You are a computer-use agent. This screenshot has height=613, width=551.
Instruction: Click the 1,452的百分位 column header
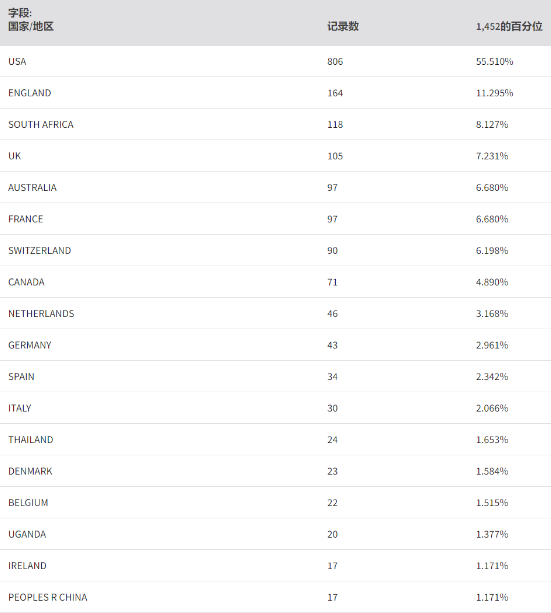pyautogui.click(x=509, y=26)
